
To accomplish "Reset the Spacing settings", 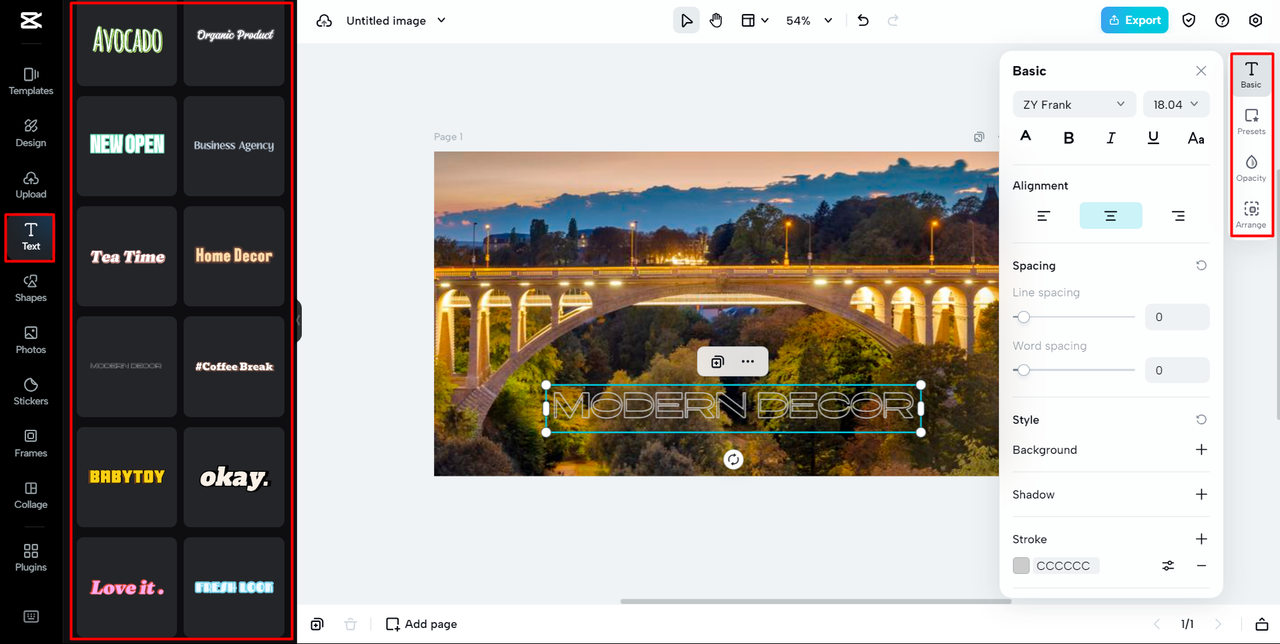I will [1201, 266].
